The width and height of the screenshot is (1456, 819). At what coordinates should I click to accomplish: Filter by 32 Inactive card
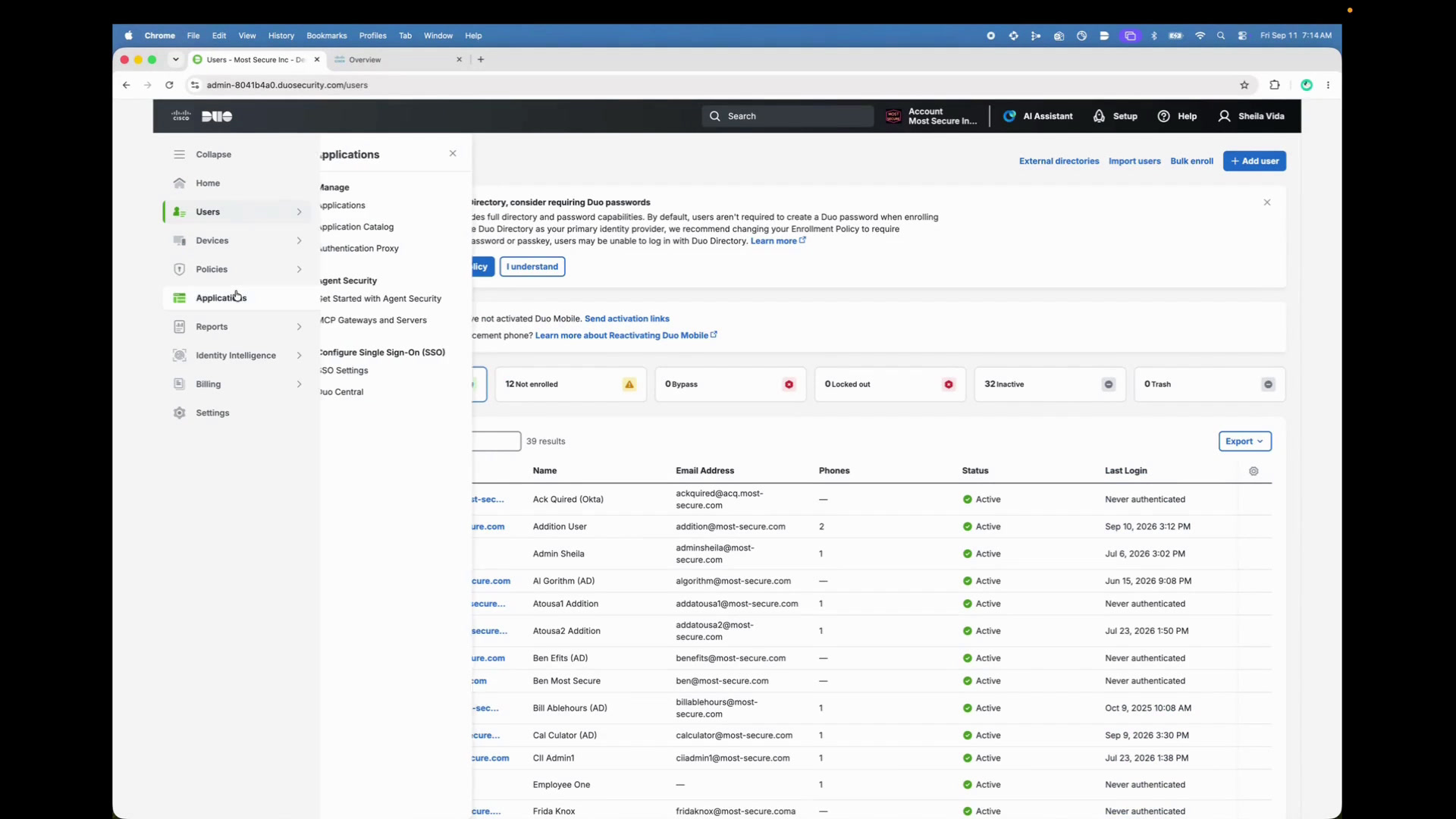(1050, 384)
